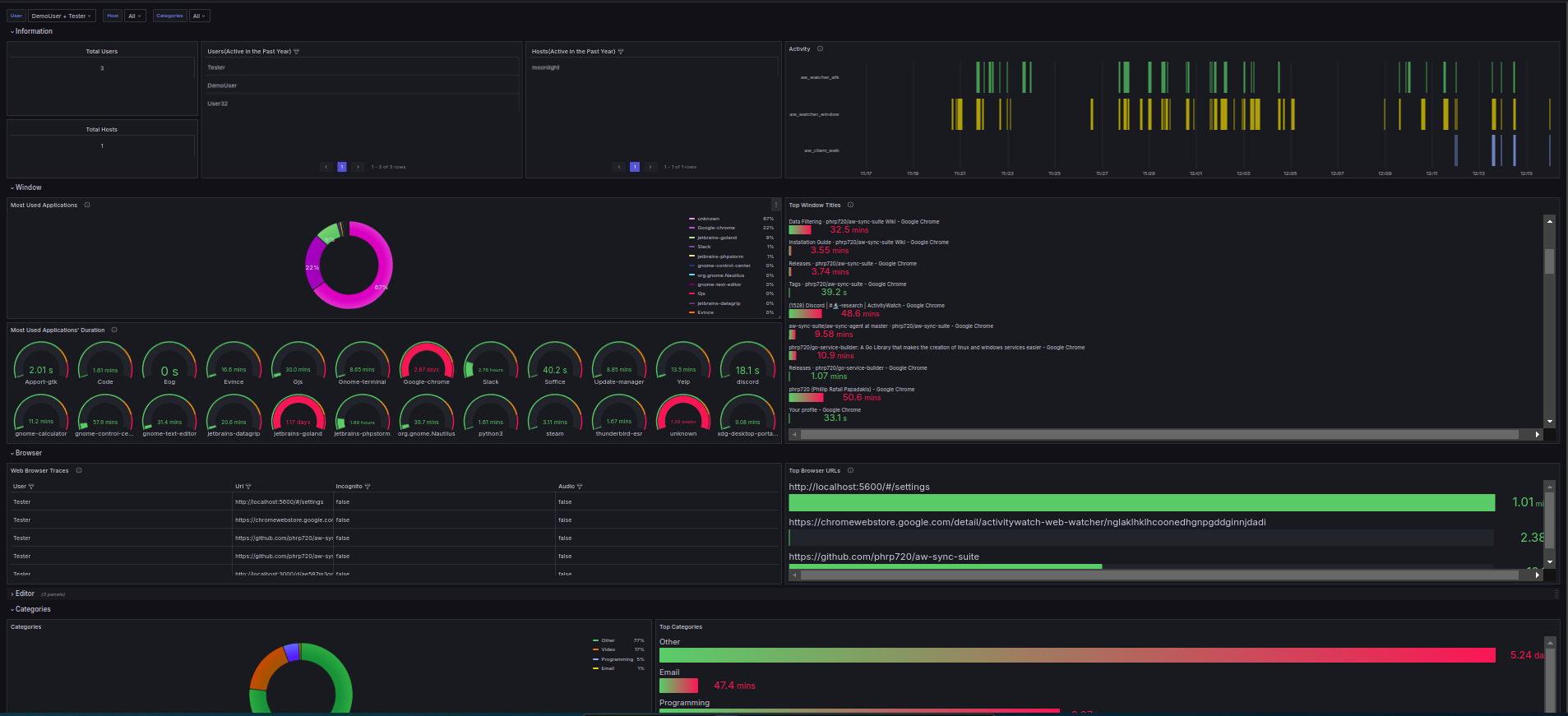Toggle jetbrains-phpstorm series in applications legend
The image size is (1568, 716).
pyautogui.click(x=719, y=256)
